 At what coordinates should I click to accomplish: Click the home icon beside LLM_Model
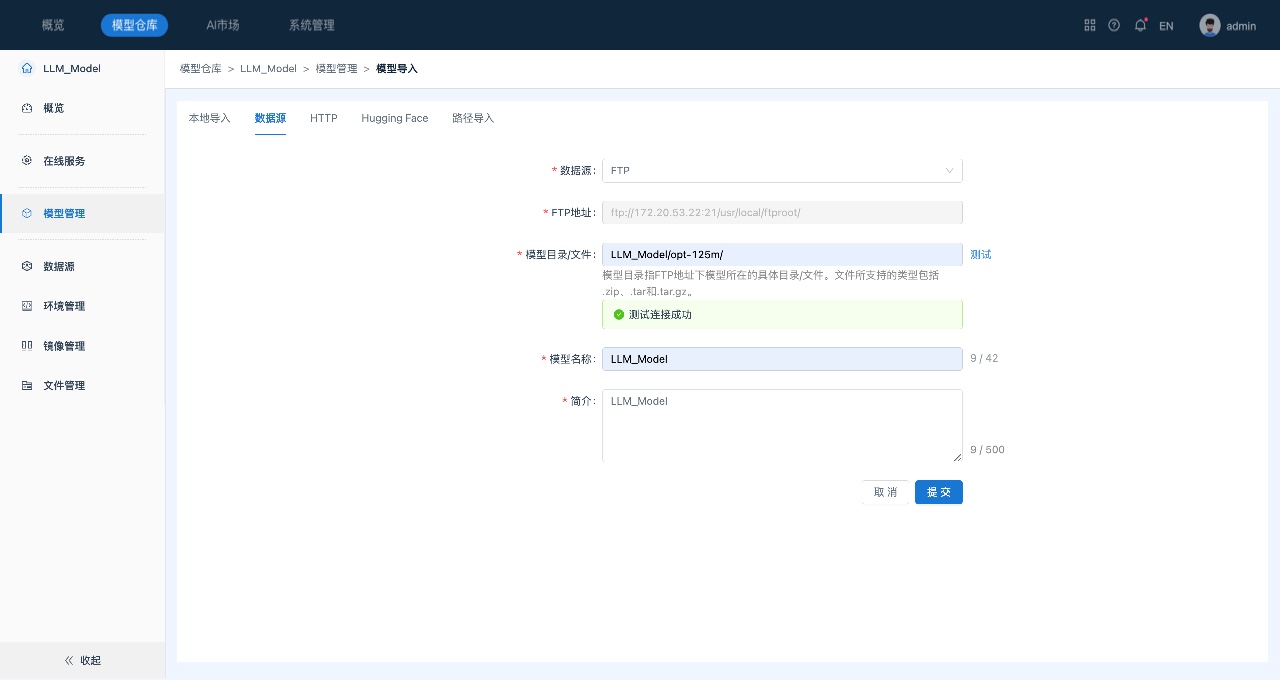(x=27, y=69)
